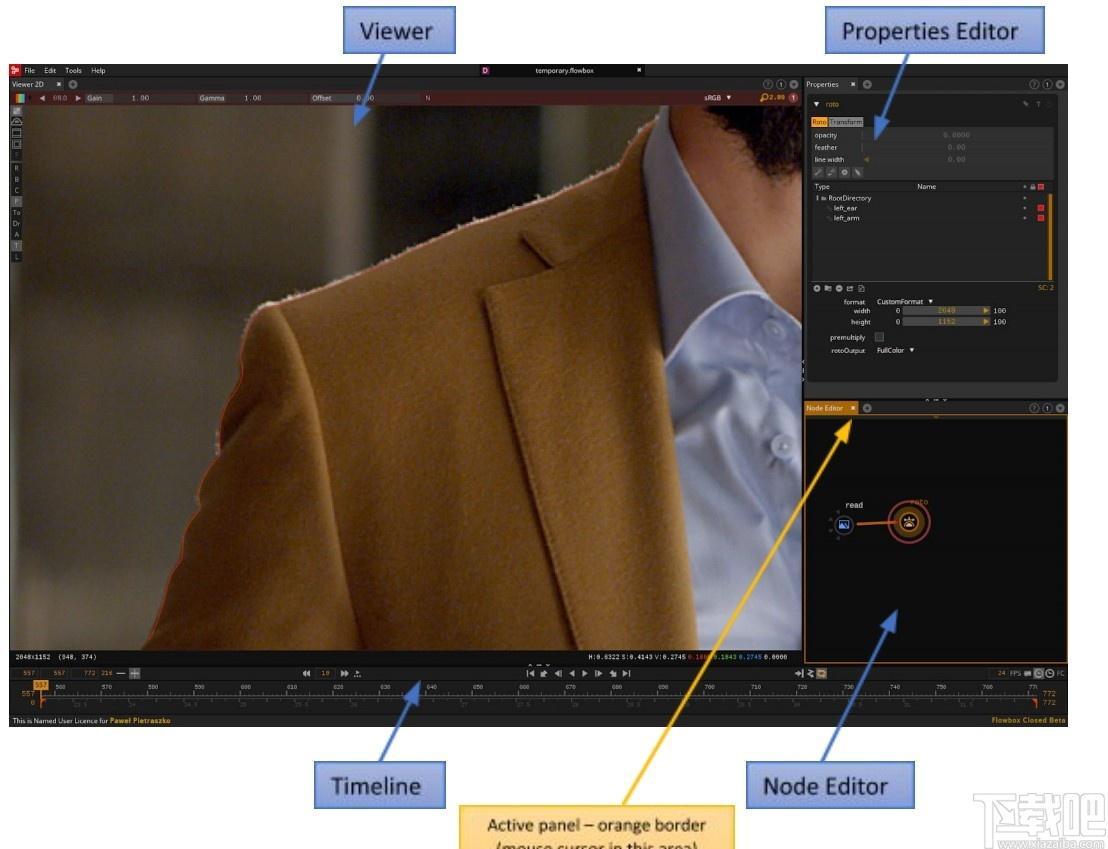
Task: Click the Flowbox logo icon
Action: pos(15,70)
